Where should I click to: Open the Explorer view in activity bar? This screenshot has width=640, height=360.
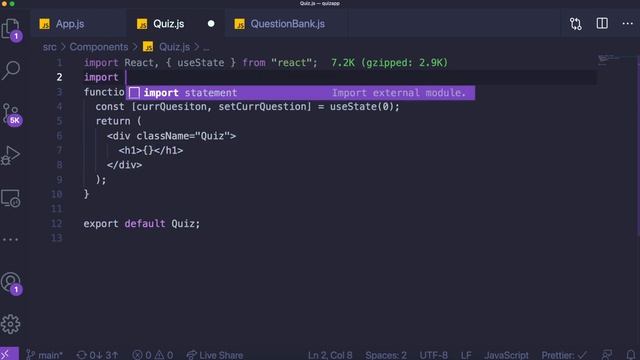(11, 29)
